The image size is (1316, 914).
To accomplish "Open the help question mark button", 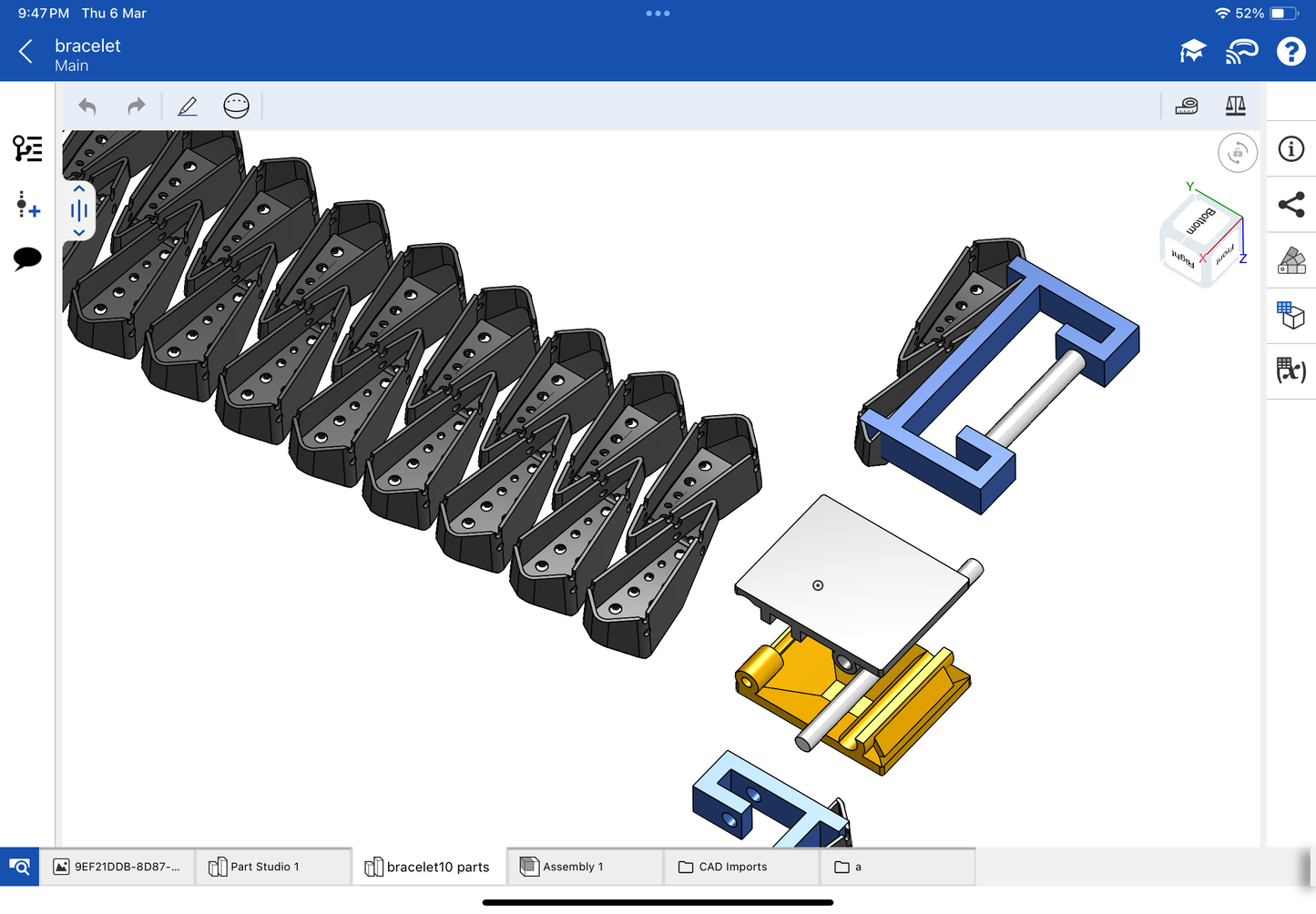I will pos(1290,52).
